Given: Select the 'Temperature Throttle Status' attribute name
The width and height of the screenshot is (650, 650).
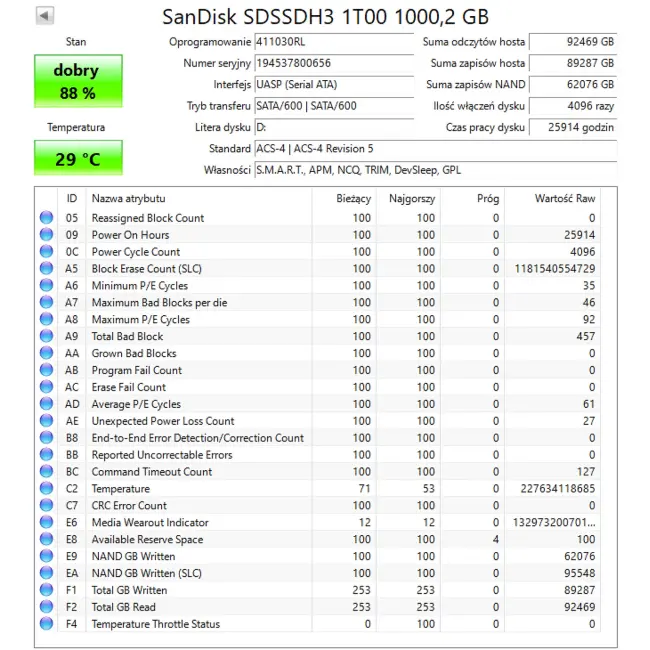Looking at the screenshot, I should (x=156, y=624).
